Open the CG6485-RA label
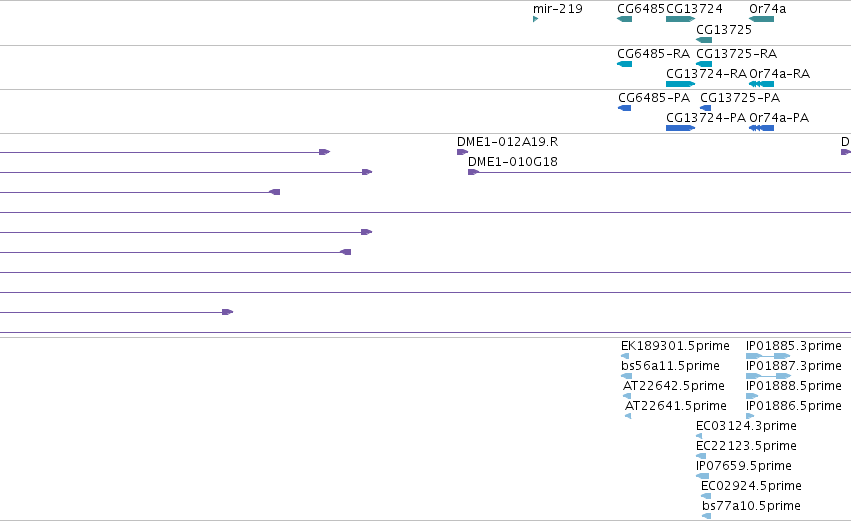This screenshot has width=851, height=521. pyautogui.click(x=653, y=54)
